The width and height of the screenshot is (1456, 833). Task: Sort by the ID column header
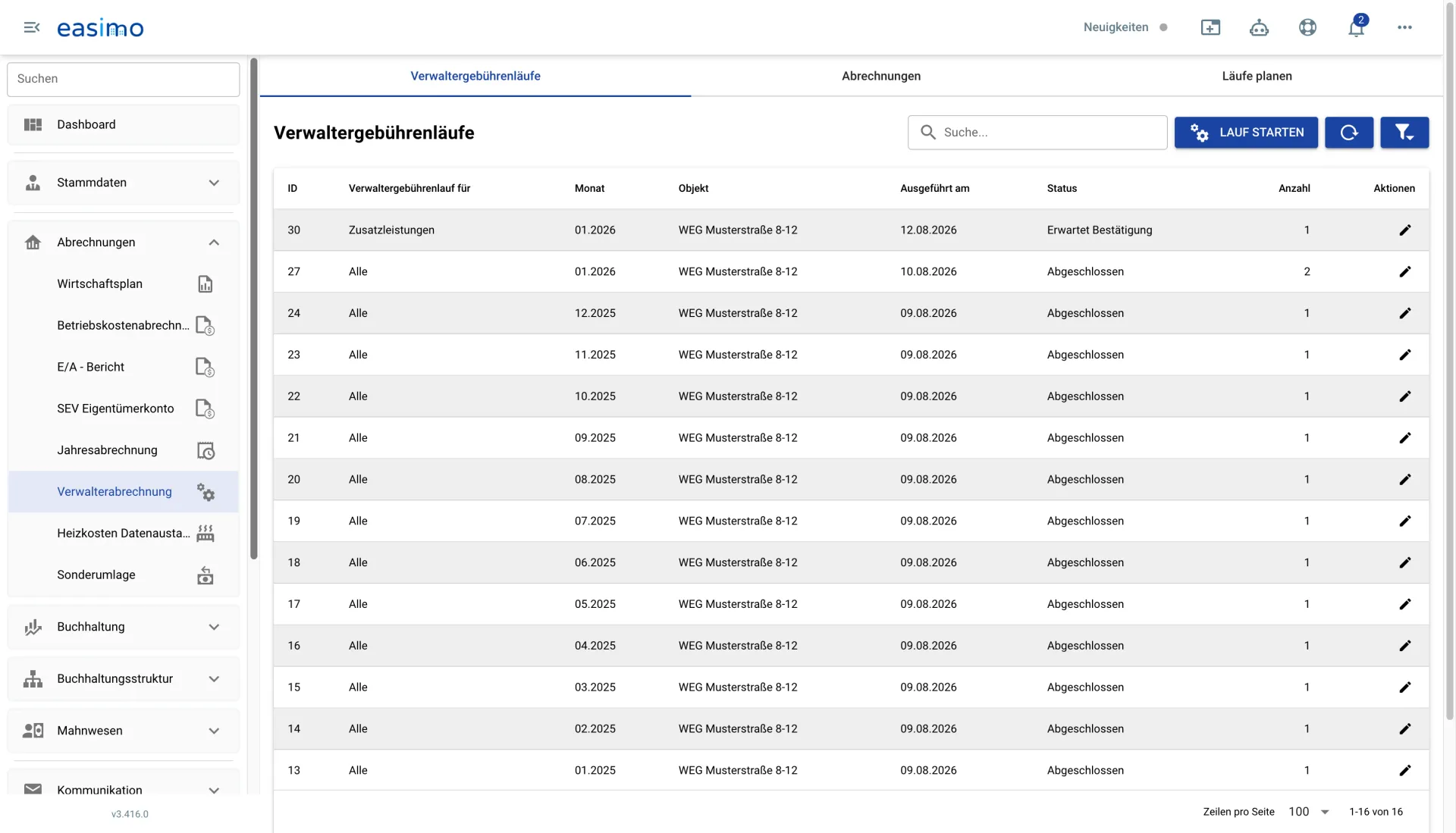click(292, 188)
